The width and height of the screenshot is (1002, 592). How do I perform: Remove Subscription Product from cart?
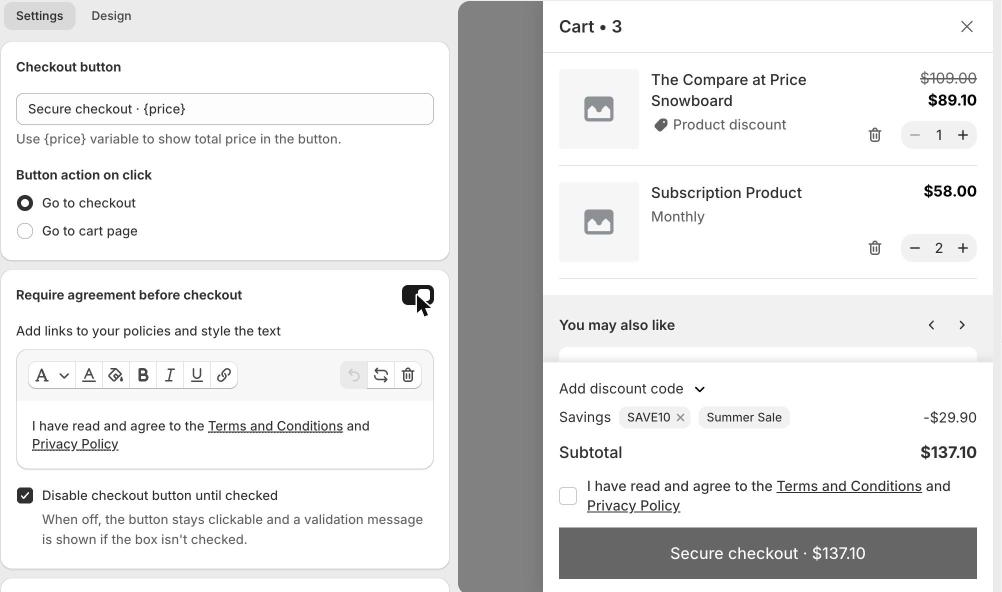[x=875, y=248]
